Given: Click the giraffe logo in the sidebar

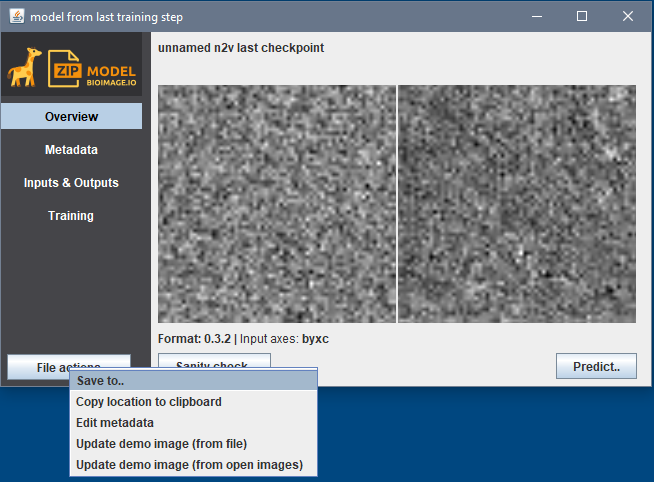Looking at the screenshot, I should pyautogui.click(x=24, y=68).
